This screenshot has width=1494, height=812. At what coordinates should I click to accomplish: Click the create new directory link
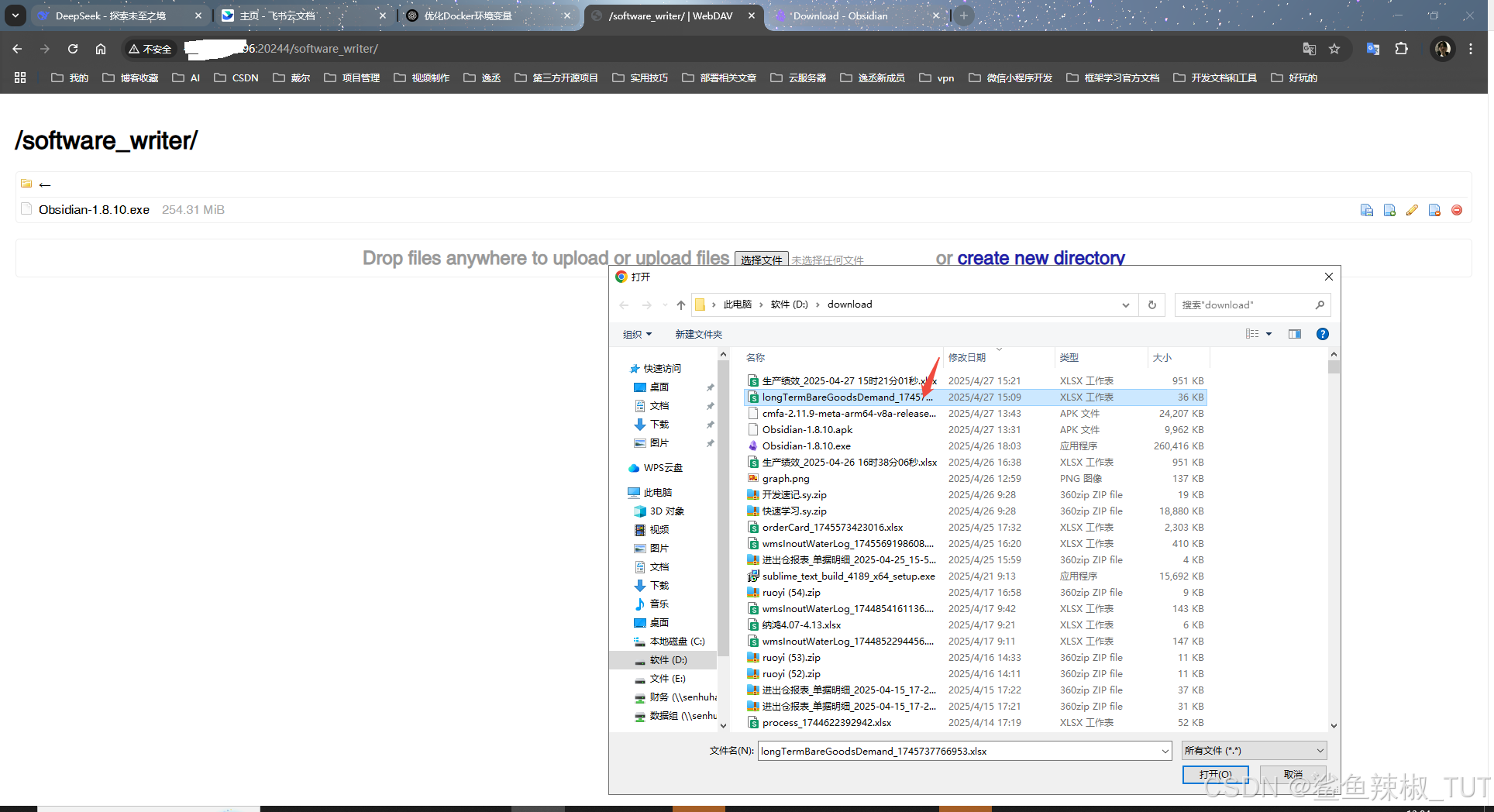click(1041, 258)
